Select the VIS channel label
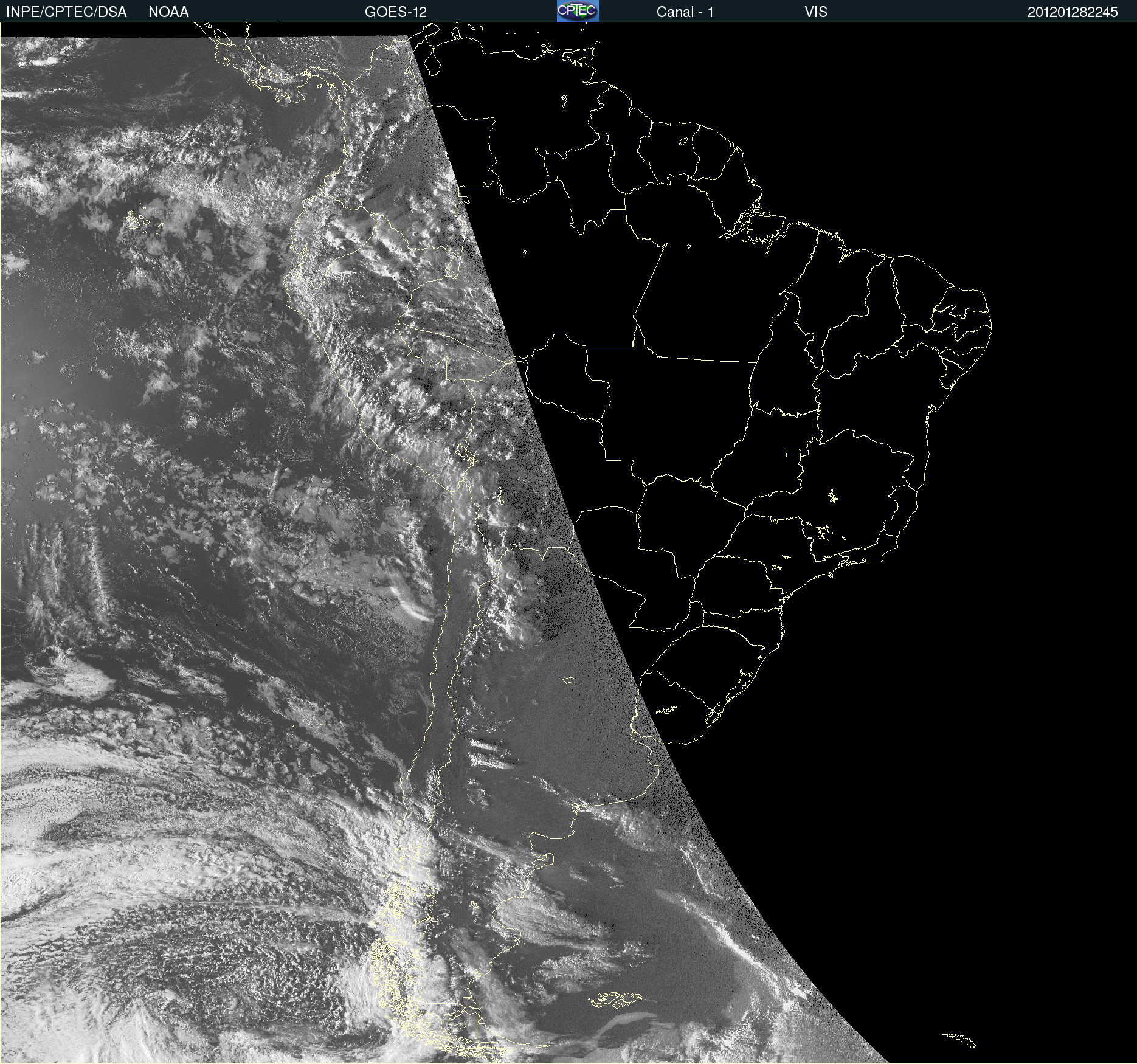1137x1064 pixels. 816,12
